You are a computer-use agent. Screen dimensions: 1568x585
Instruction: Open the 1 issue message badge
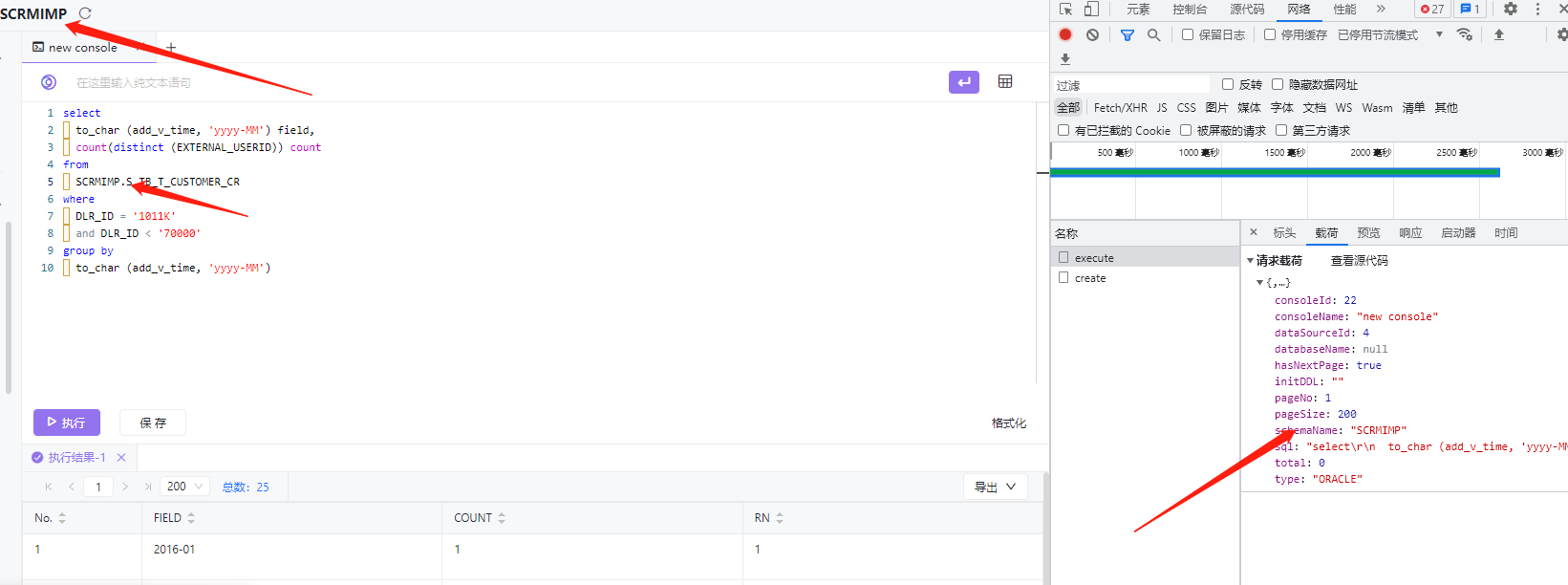(1470, 9)
